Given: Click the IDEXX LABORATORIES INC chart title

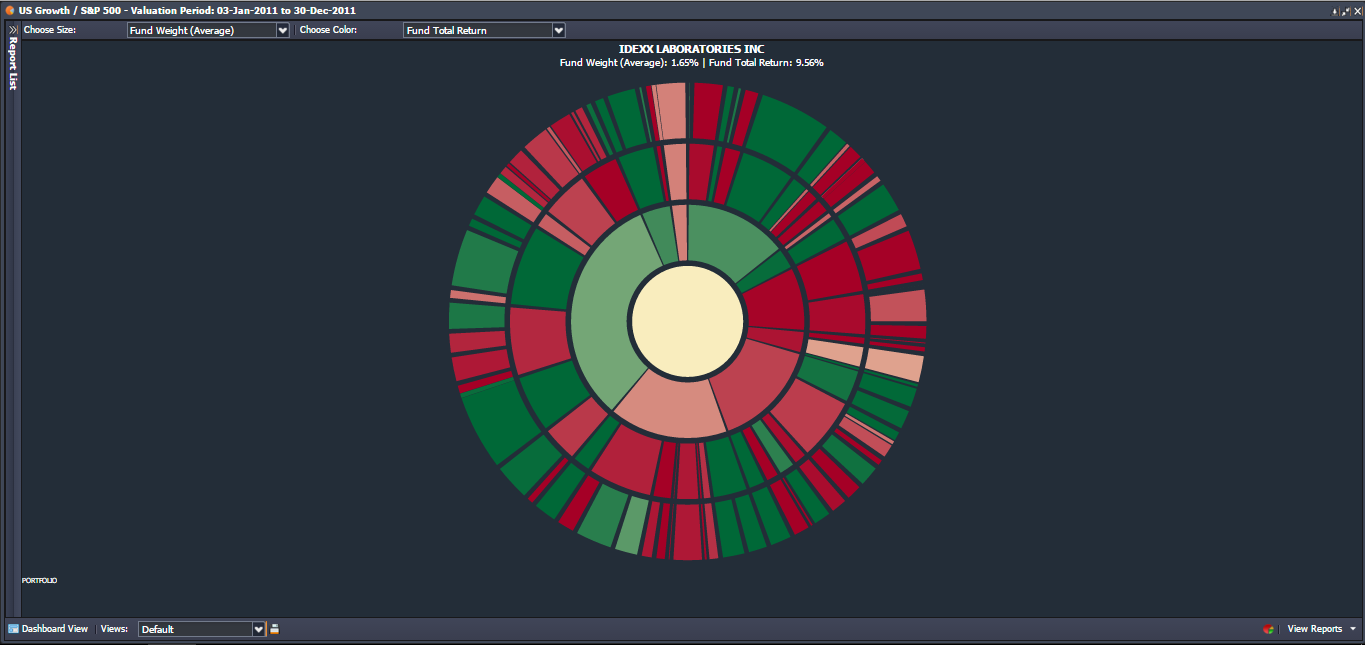Looking at the screenshot, I should pos(691,49).
